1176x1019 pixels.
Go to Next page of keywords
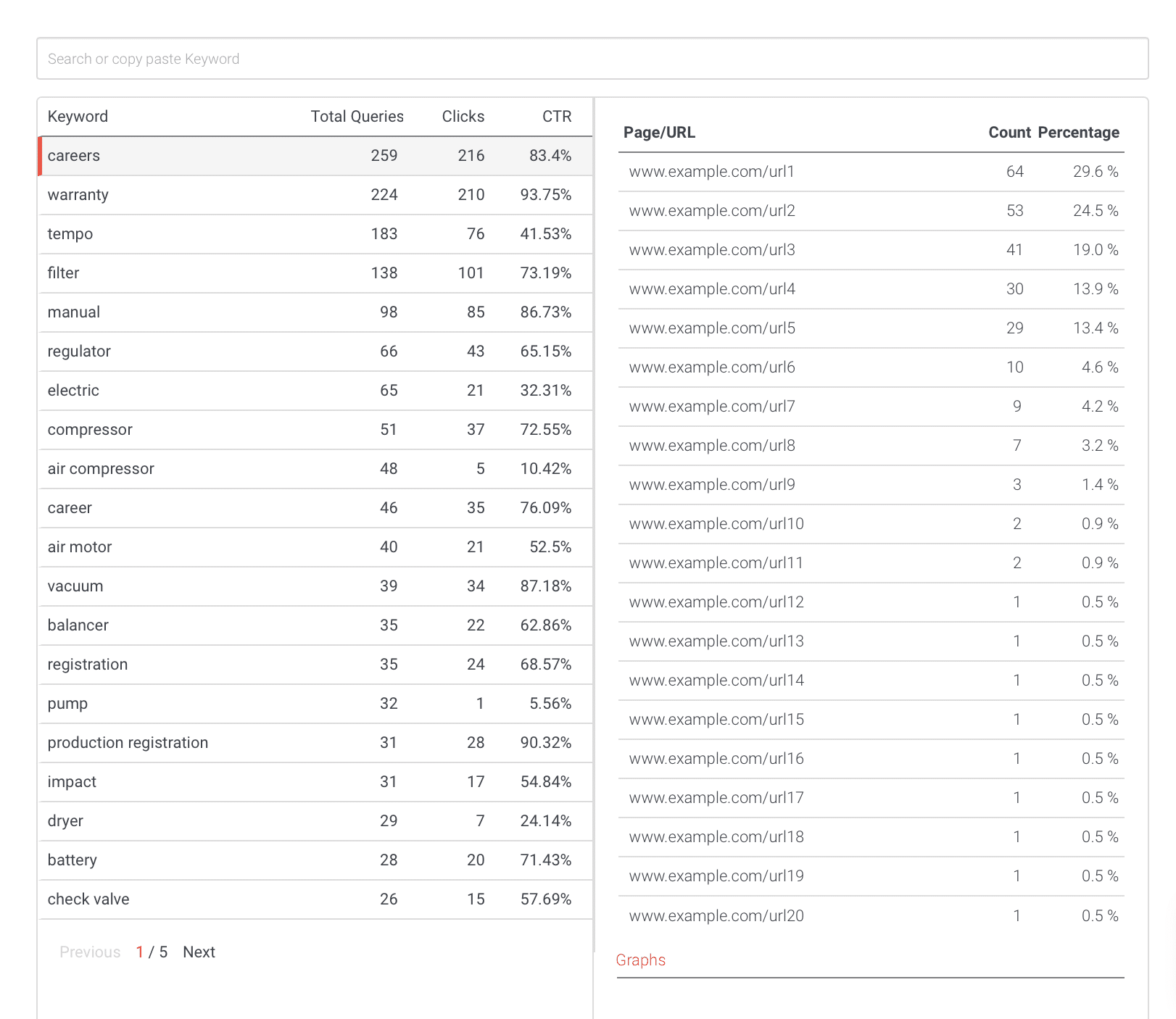[199, 952]
